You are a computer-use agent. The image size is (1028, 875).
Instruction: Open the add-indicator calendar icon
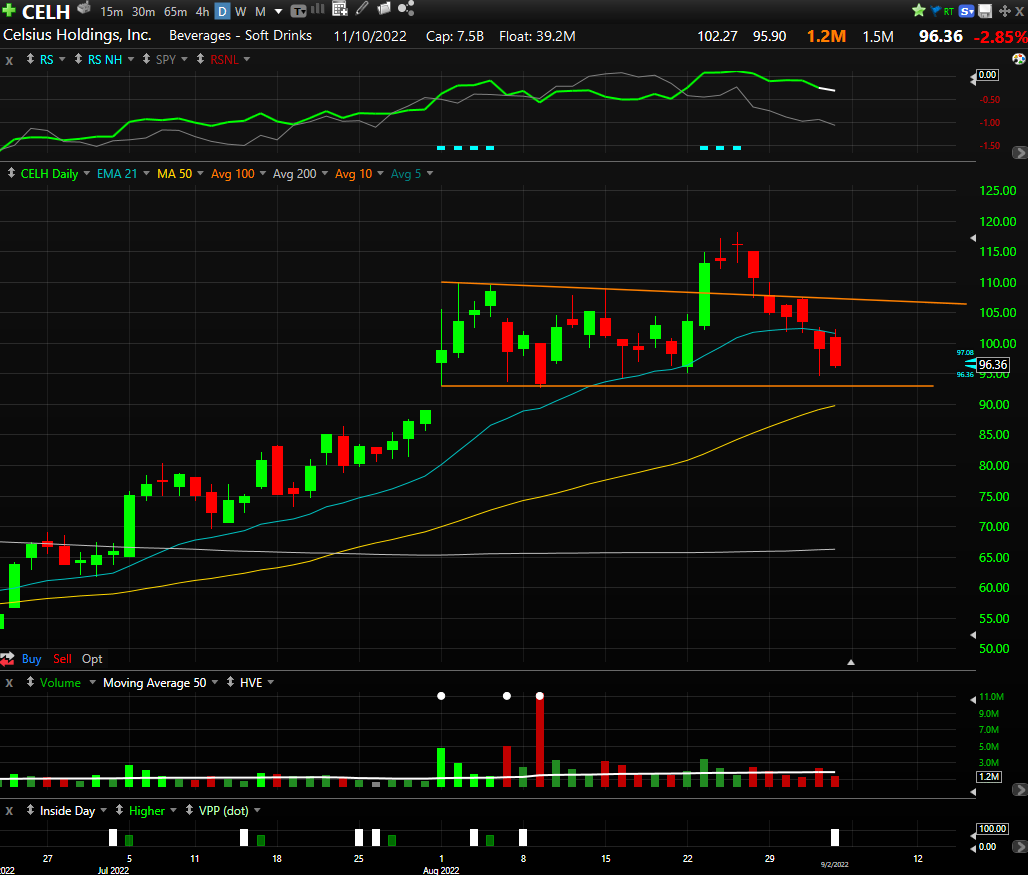click(340, 9)
